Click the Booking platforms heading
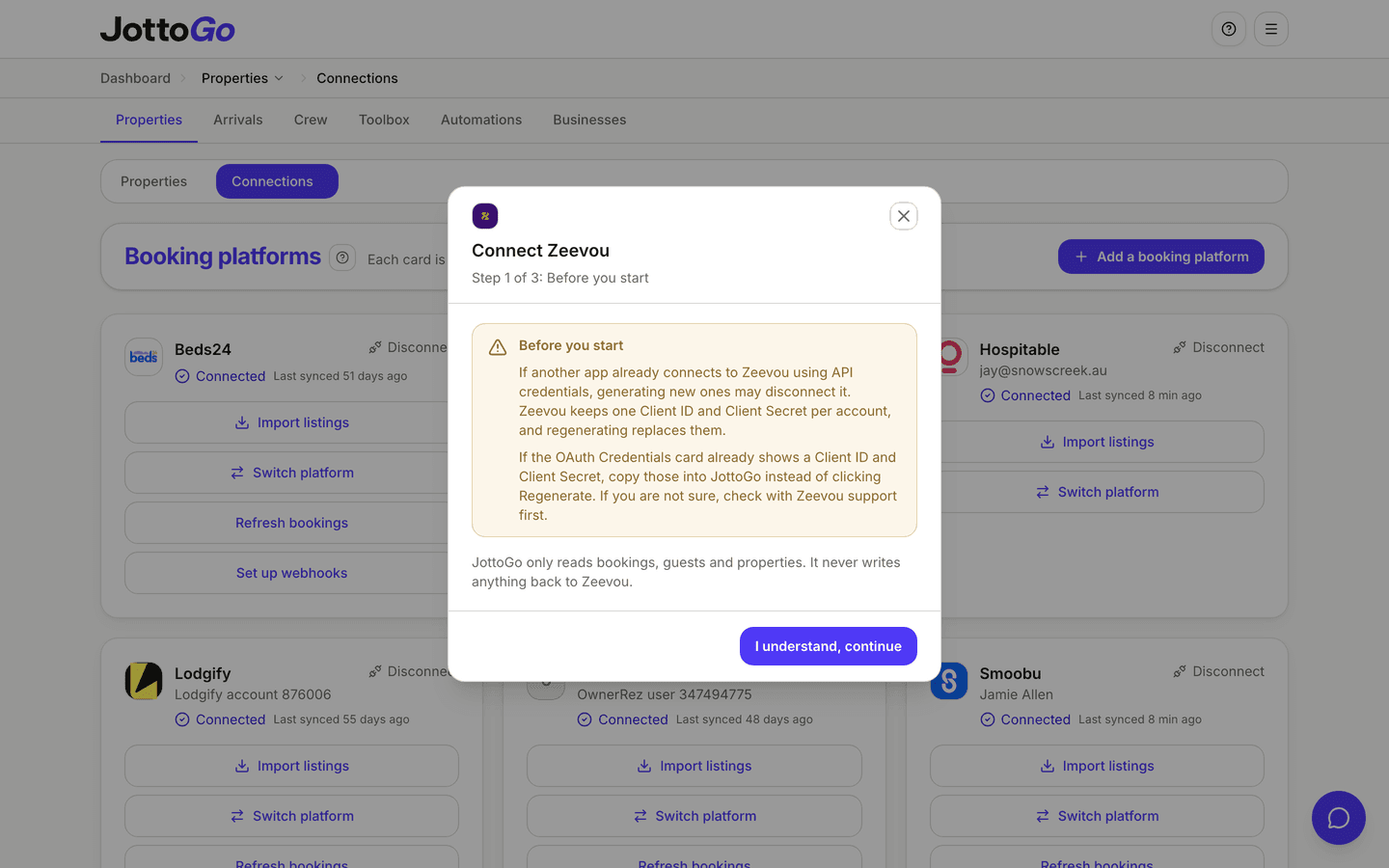The image size is (1389, 868). 223,257
